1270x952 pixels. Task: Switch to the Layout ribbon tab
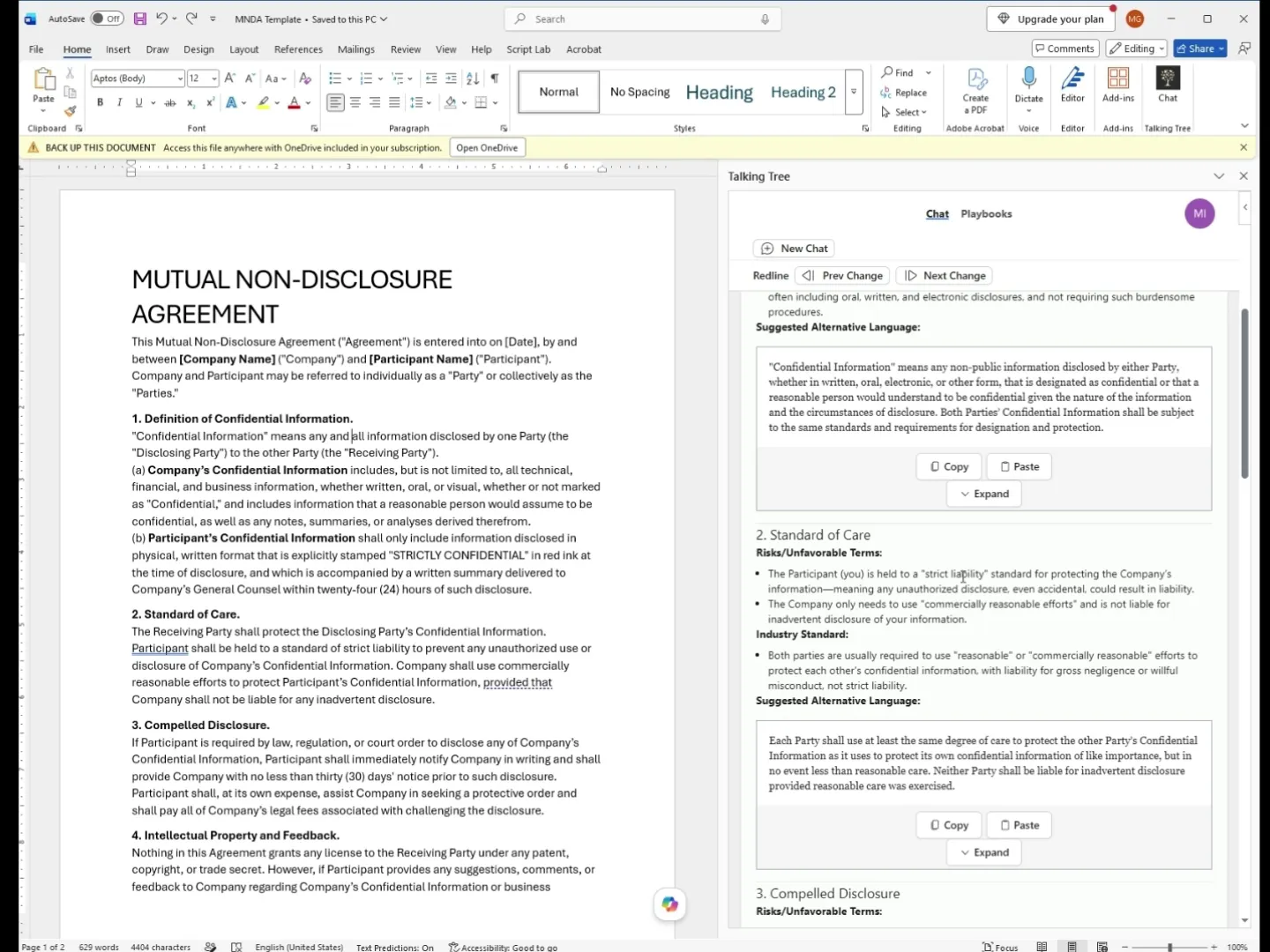tap(244, 49)
